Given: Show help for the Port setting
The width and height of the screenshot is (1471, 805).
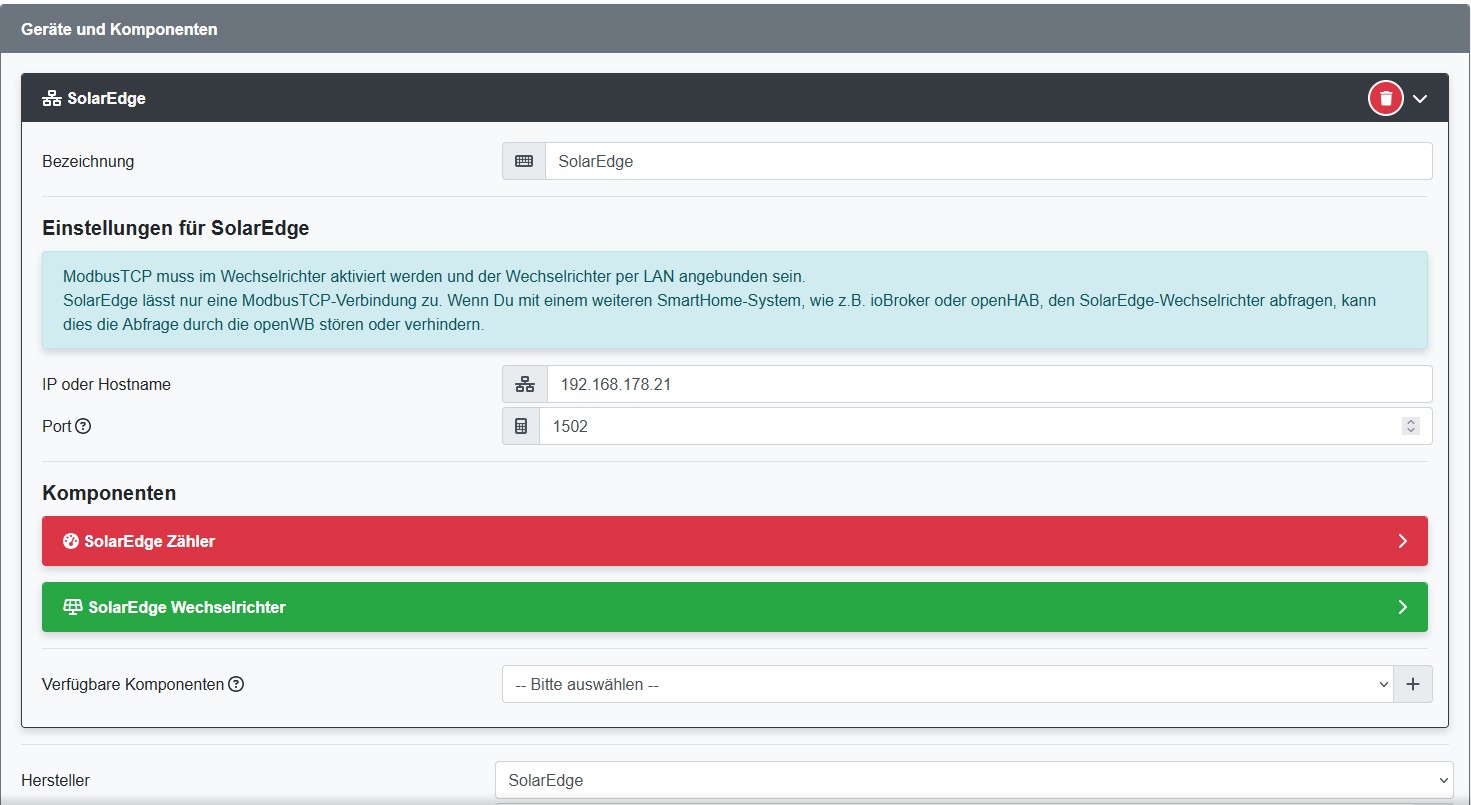Looking at the screenshot, I should [83, 426].
